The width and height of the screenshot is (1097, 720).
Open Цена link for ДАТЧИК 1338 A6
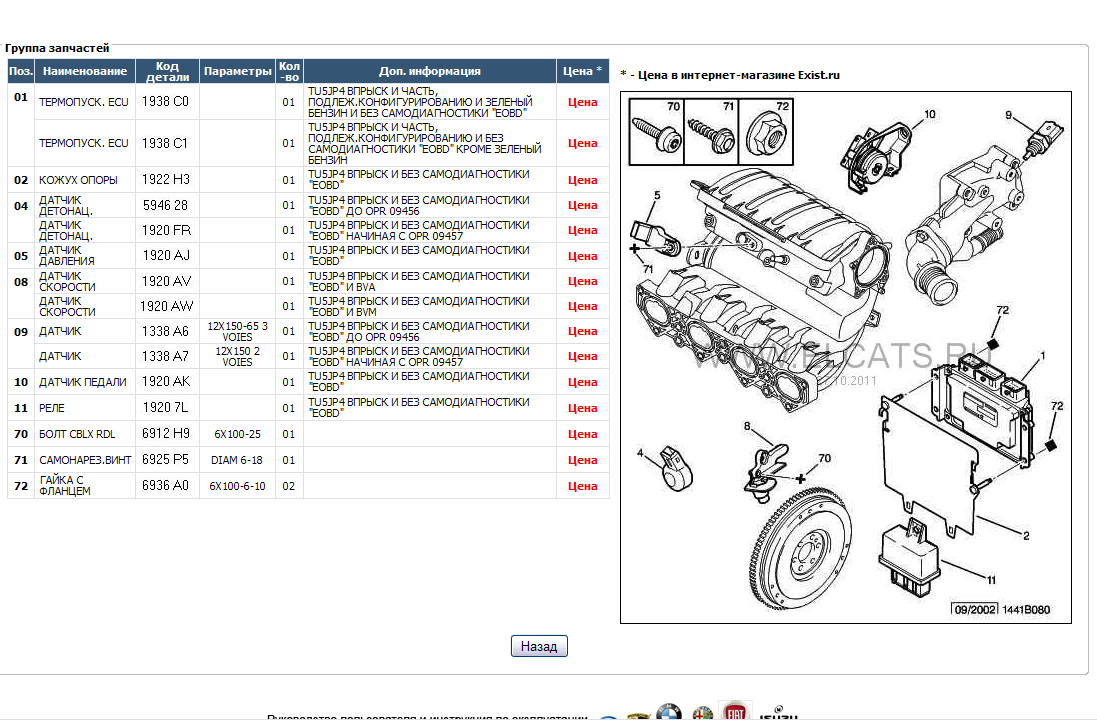(x=582, y=332)
